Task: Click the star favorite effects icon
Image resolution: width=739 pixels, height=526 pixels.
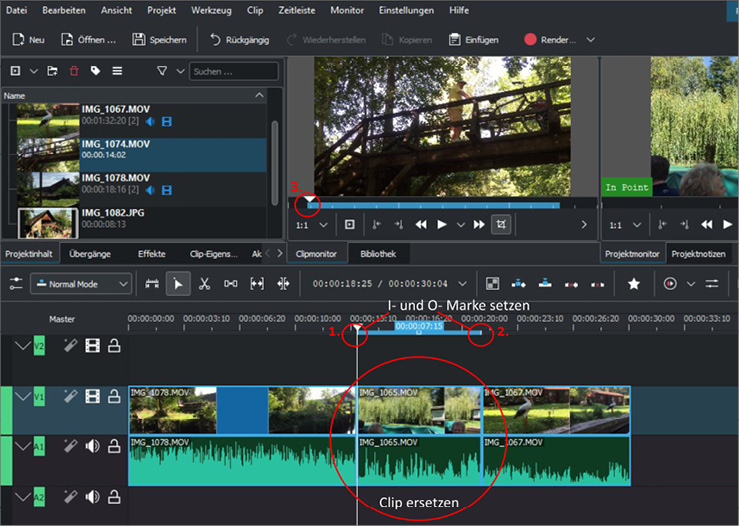Action: click(633, 284)
